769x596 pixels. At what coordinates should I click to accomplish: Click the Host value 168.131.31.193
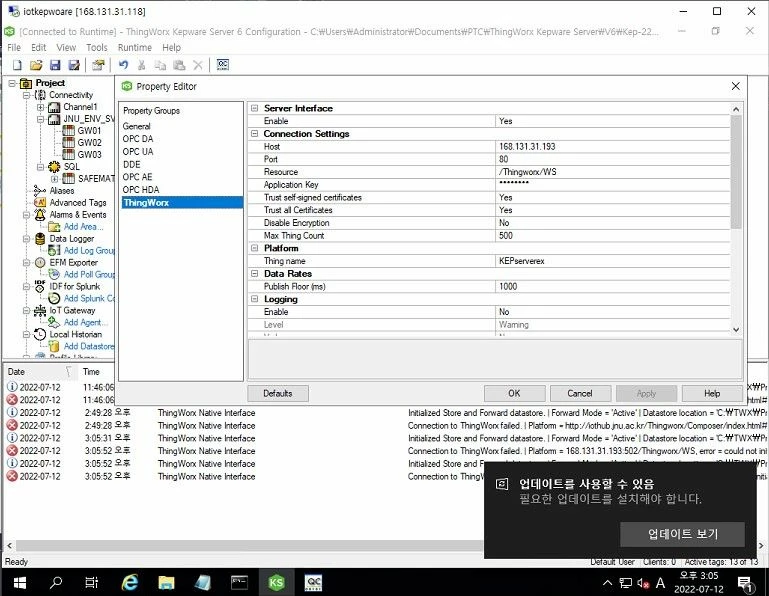point(613,146)
